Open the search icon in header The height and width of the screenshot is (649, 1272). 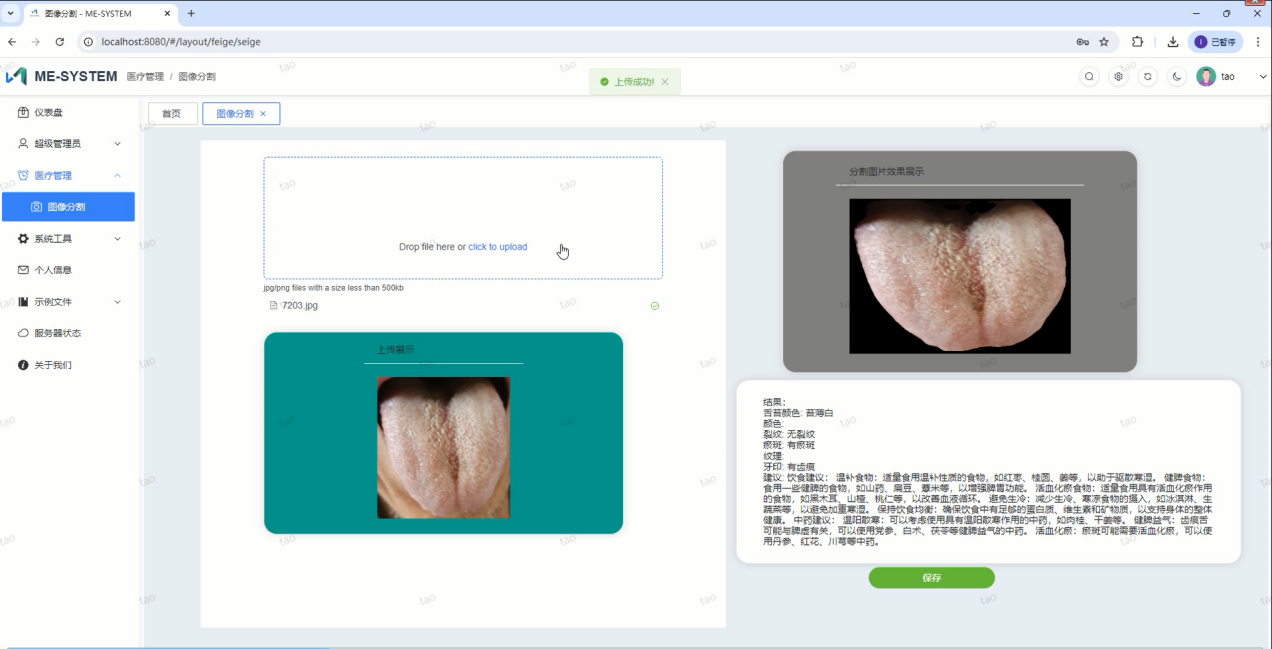click(1090, 76)
